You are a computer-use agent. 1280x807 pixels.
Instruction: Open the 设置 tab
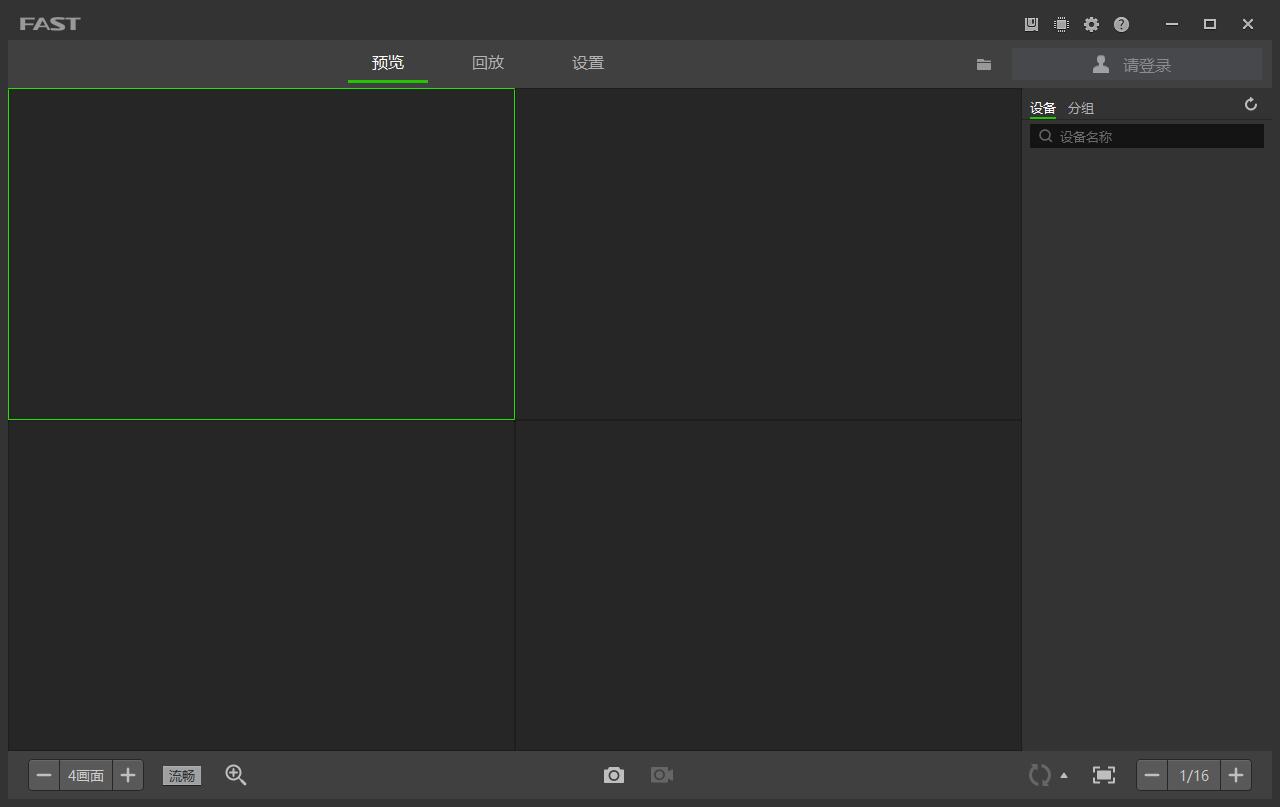pyautogui.click(x=588, y=63)
